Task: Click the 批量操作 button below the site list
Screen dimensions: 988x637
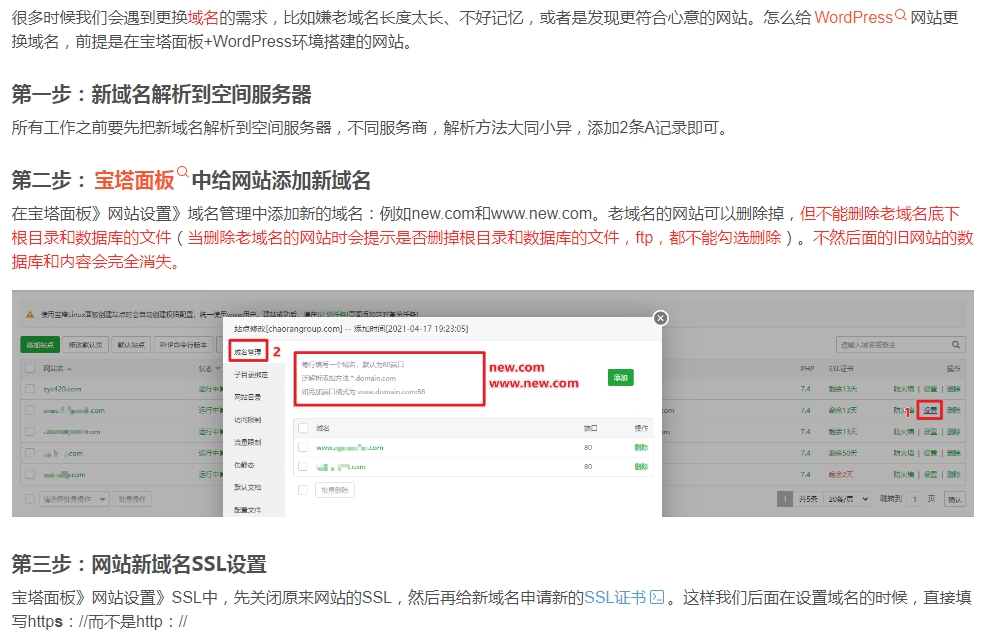Action: [132, 499]
